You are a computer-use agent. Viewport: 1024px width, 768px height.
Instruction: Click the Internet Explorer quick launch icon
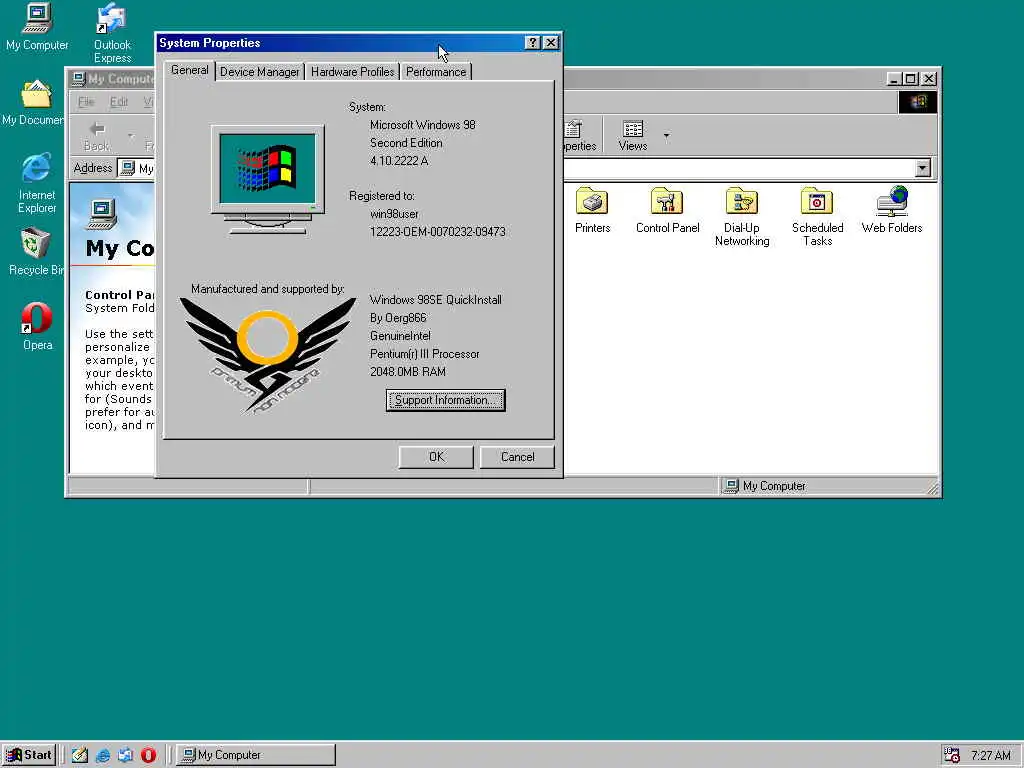tap(103, 755)
